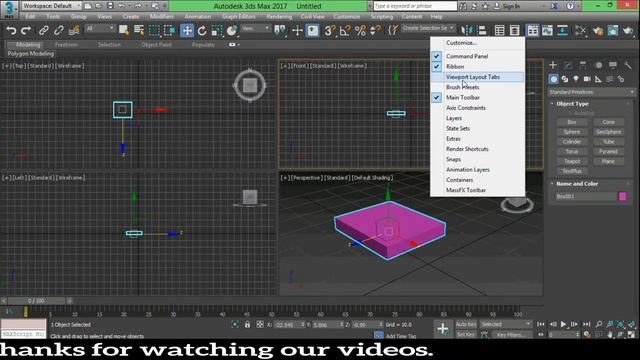Open the Rendering menu

pyautogui.click(x=279, y=17)
